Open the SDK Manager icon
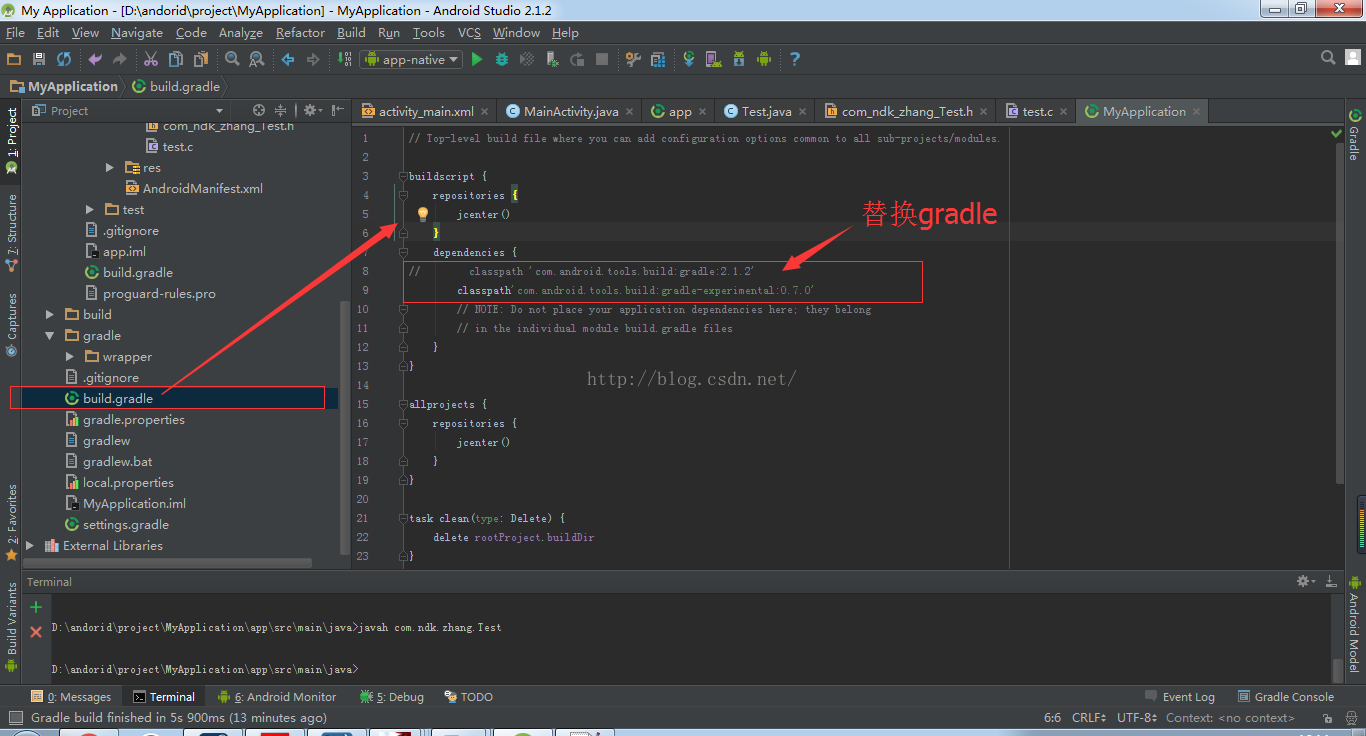 (x=739, y=60)
